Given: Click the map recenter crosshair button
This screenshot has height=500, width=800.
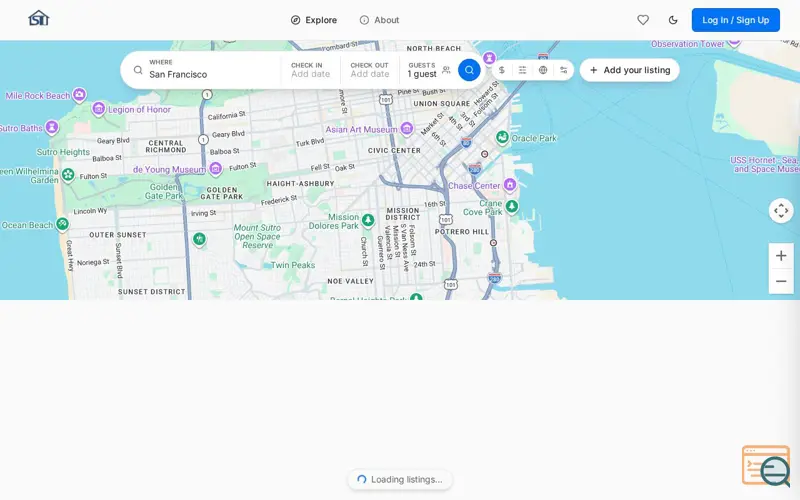Looking at the screenshot, I should pyautogui.click(x=781, y=211).
